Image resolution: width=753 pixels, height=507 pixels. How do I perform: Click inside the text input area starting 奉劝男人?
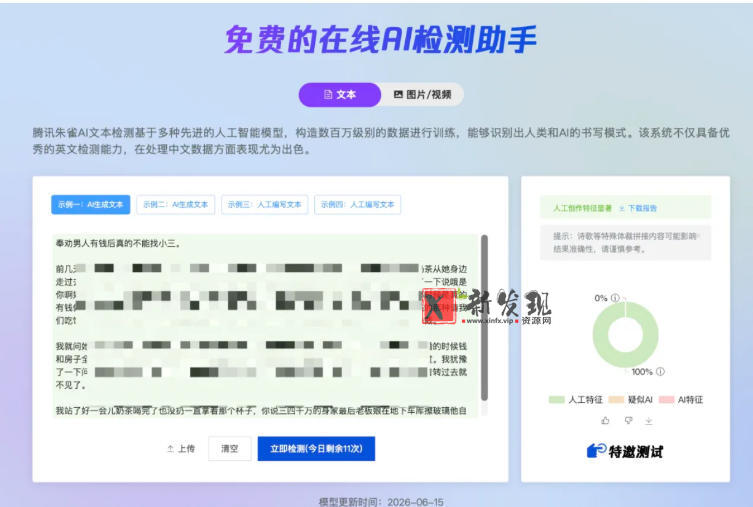266,326
